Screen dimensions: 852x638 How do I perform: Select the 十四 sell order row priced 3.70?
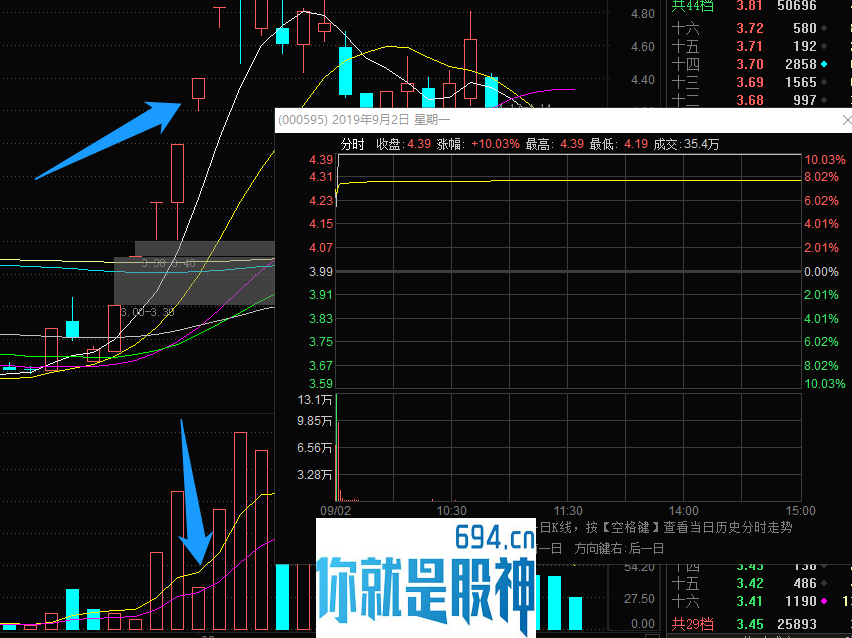click(x=750, y=64)
